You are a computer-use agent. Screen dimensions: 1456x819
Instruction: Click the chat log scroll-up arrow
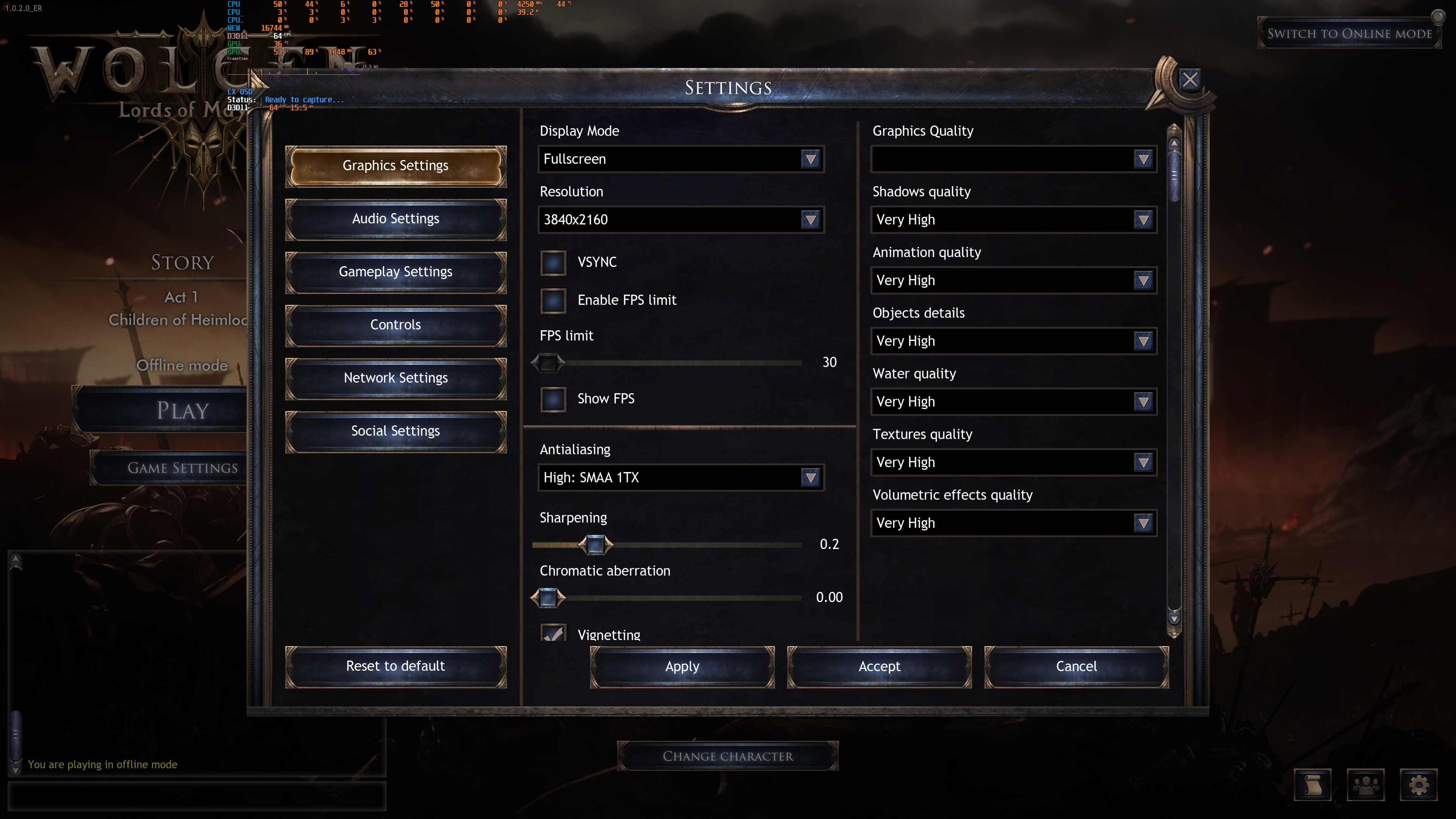[16, 560]
